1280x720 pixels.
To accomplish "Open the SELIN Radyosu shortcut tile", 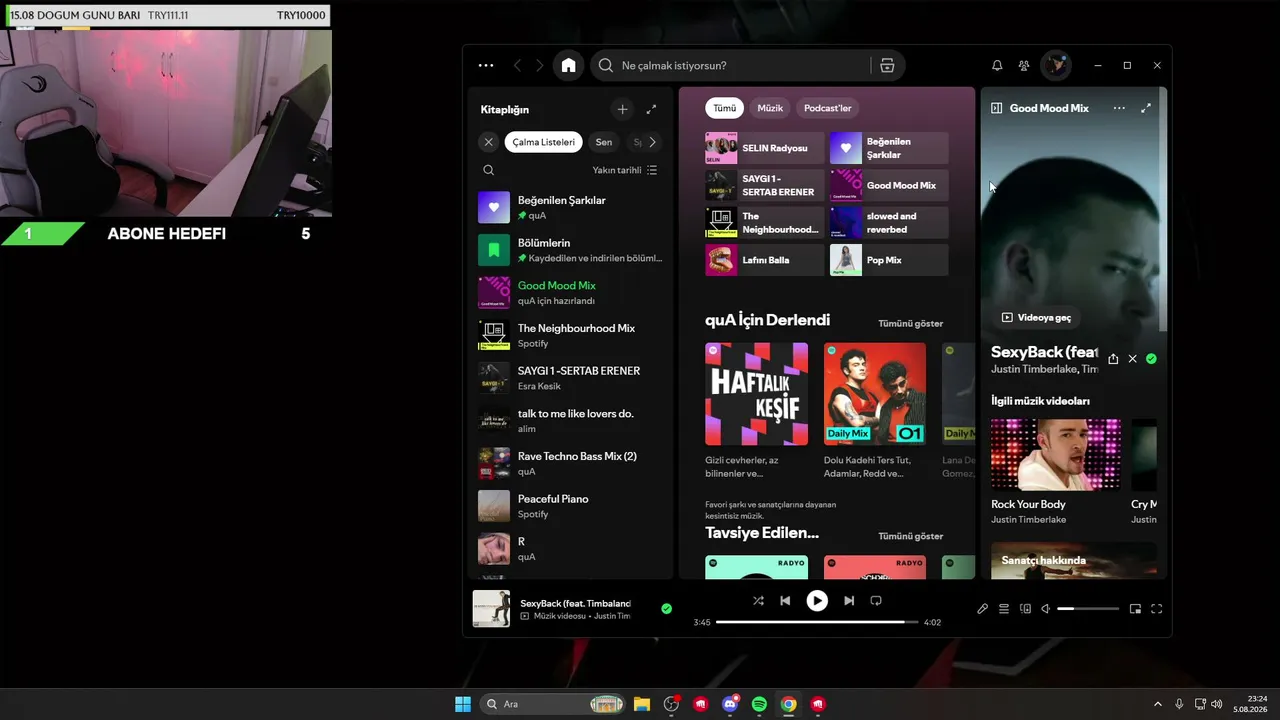I will 764,148.
